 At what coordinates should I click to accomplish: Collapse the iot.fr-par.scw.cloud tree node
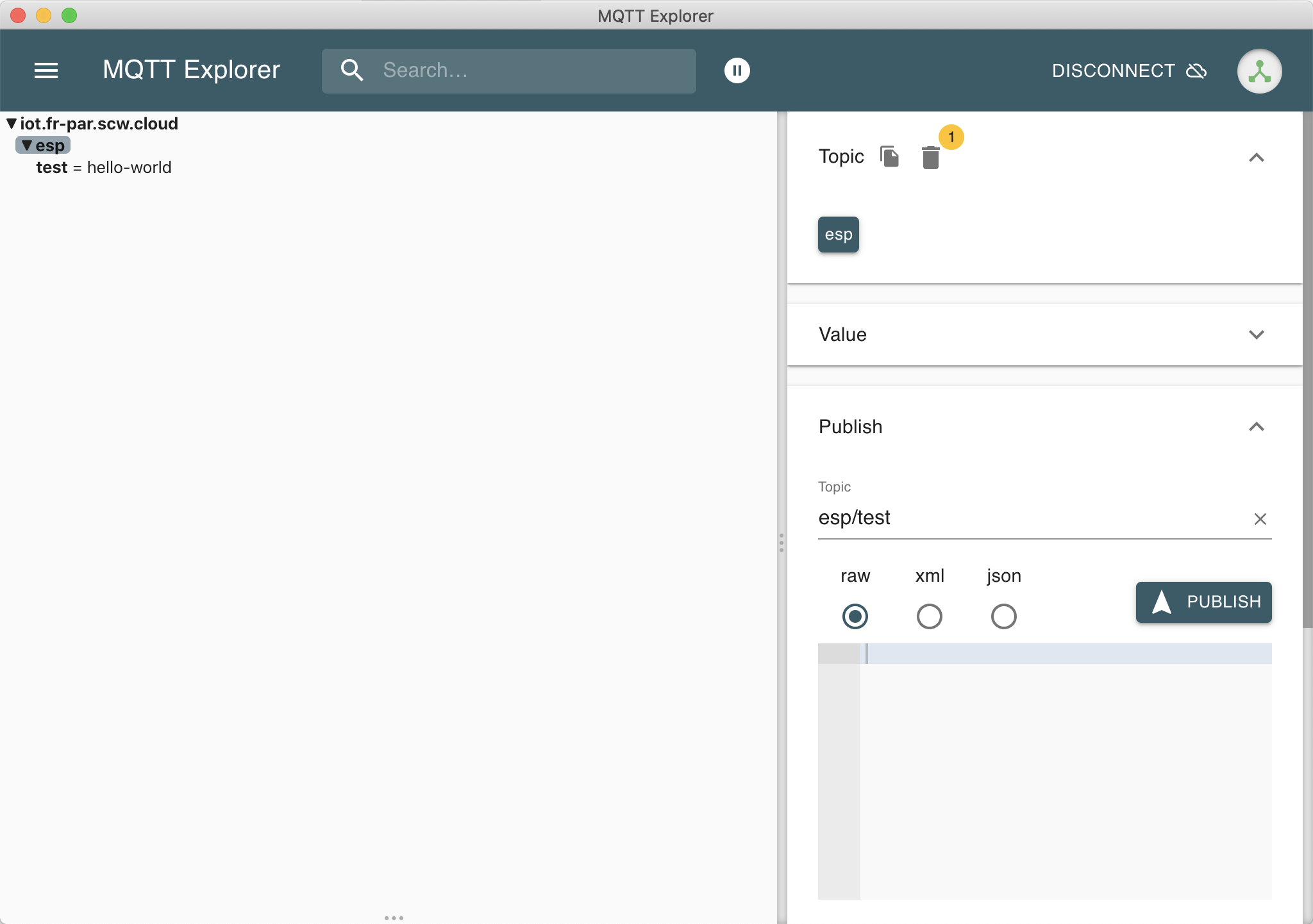click(12, 123)
